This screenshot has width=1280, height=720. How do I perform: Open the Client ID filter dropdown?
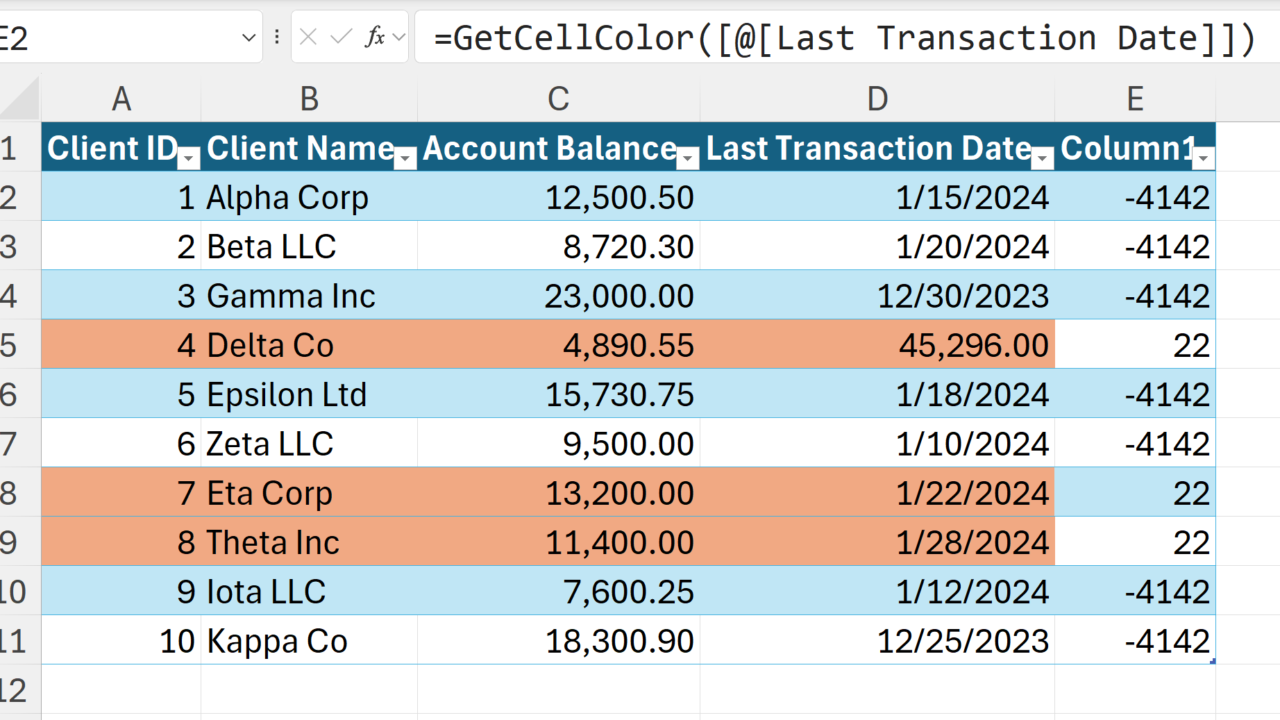[189, 158]
